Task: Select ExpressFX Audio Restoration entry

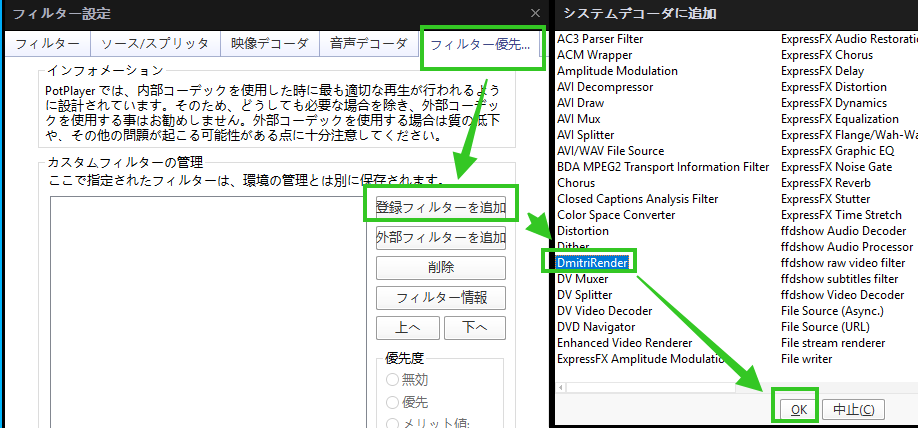Action: pyautogui.click(x=850, y=39)
